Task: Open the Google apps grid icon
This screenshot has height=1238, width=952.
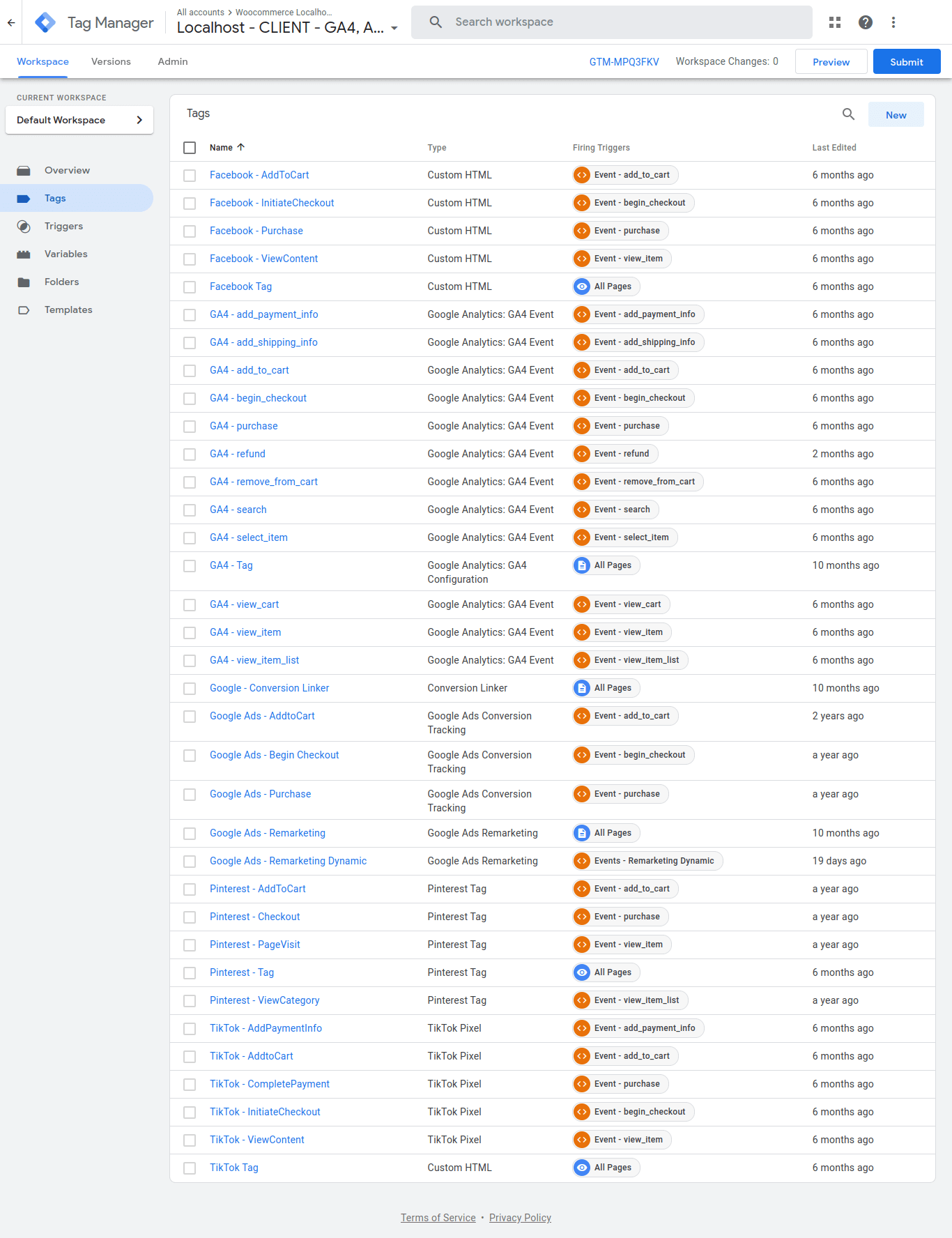Action: click(834, 22)
